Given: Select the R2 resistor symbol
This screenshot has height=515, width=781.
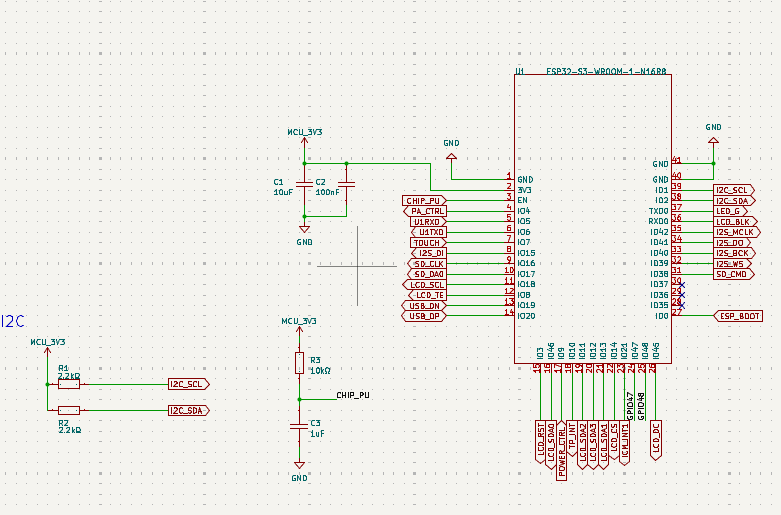Looking at the screenshot, I should point(69,410).
